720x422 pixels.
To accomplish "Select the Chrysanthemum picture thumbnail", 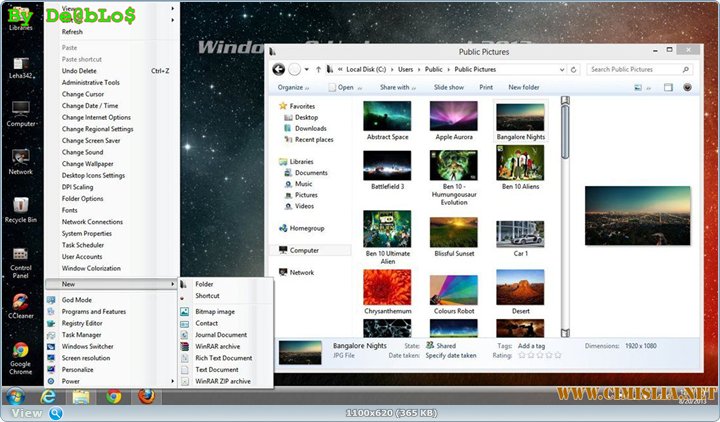I will [x=387, y=287].
